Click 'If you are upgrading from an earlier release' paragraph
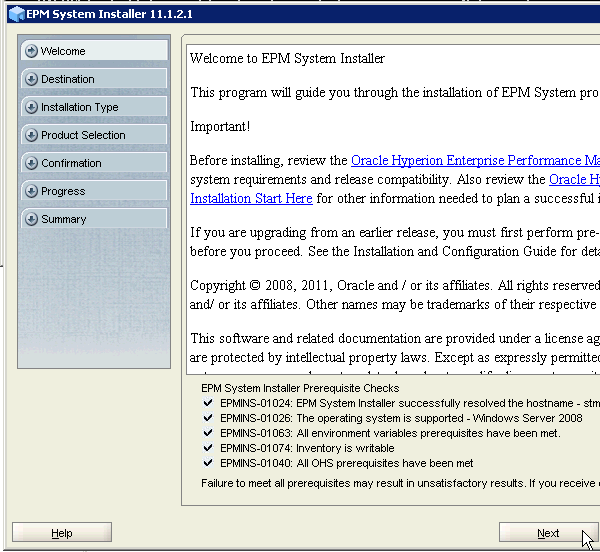 click(395, 242)
